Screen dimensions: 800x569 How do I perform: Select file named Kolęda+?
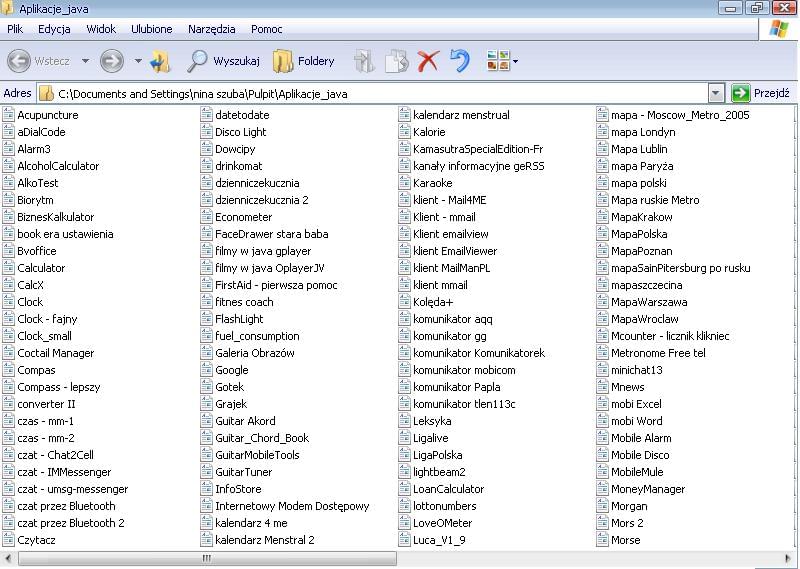pos(433,302)
